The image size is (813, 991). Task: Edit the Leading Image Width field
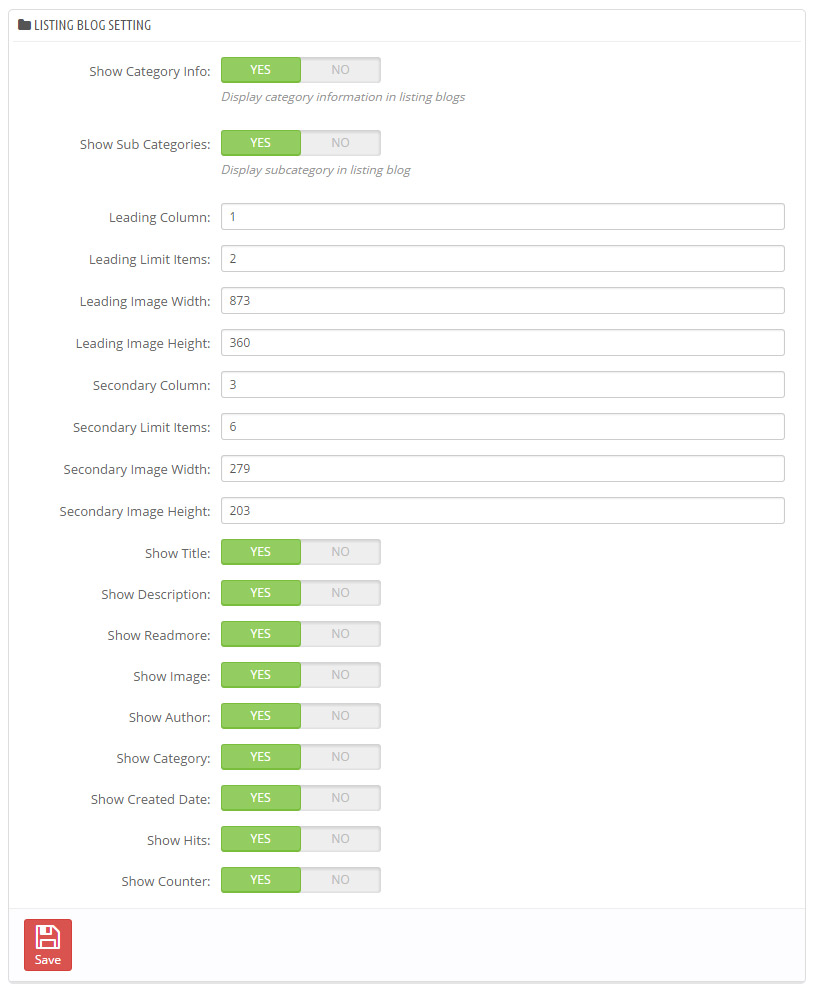(x=503, y=301)
